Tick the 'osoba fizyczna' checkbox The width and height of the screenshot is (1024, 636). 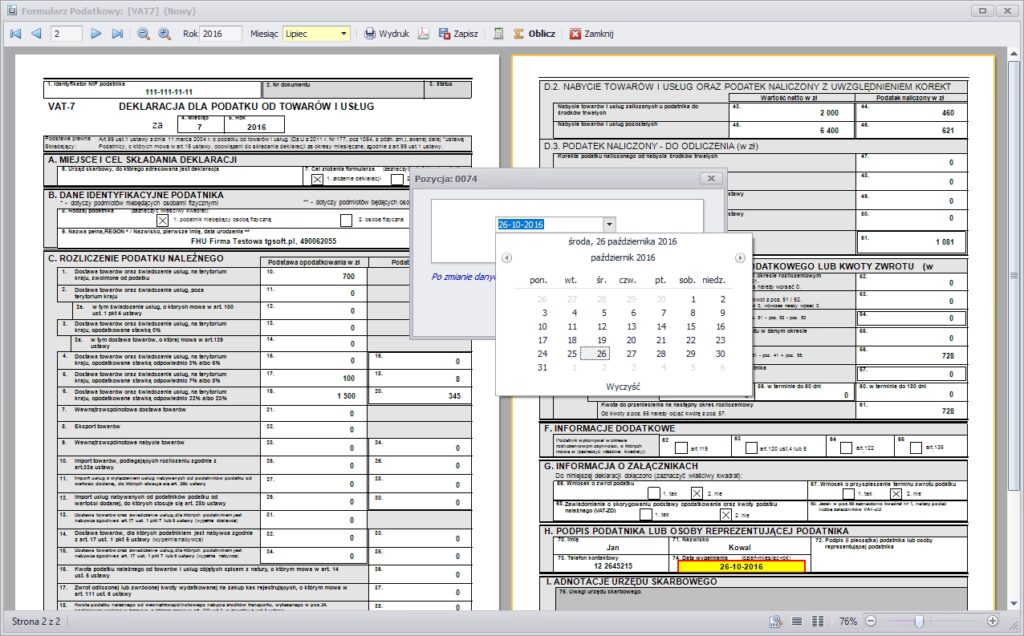point(346,219)
